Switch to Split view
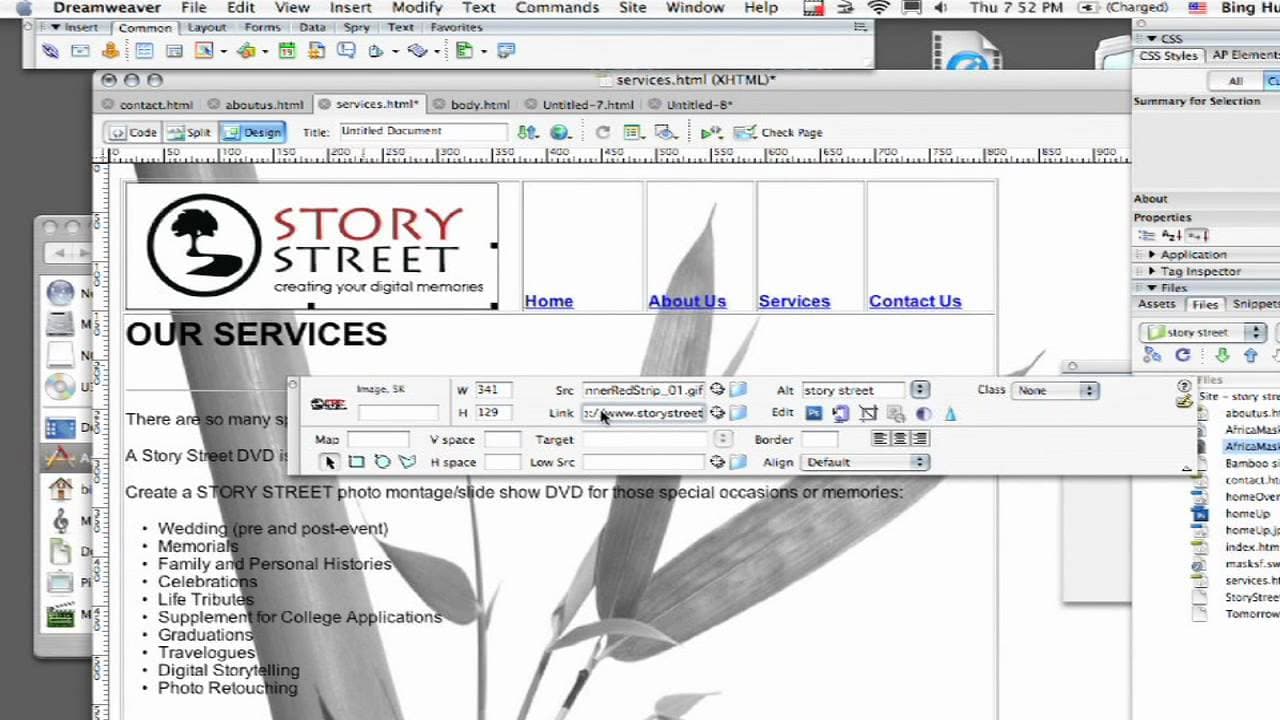Image resolution: width=1280 pixels, height=720 pixels. click(x=189, y=132)
